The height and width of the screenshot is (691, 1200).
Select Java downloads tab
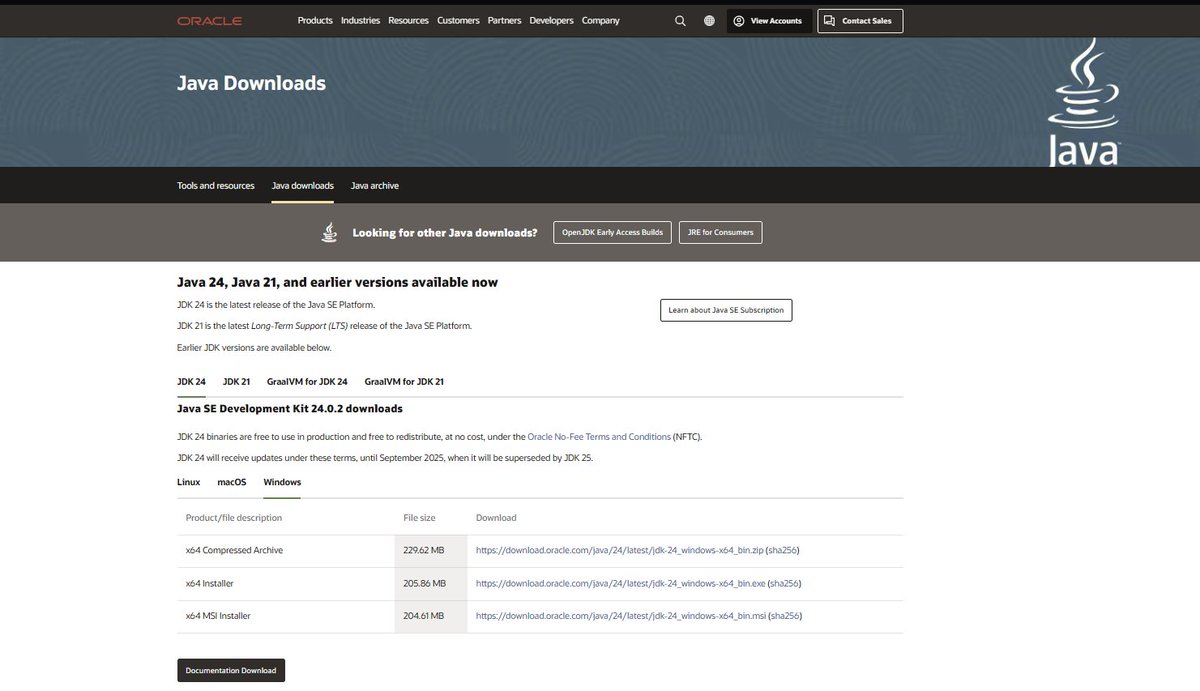303,186
